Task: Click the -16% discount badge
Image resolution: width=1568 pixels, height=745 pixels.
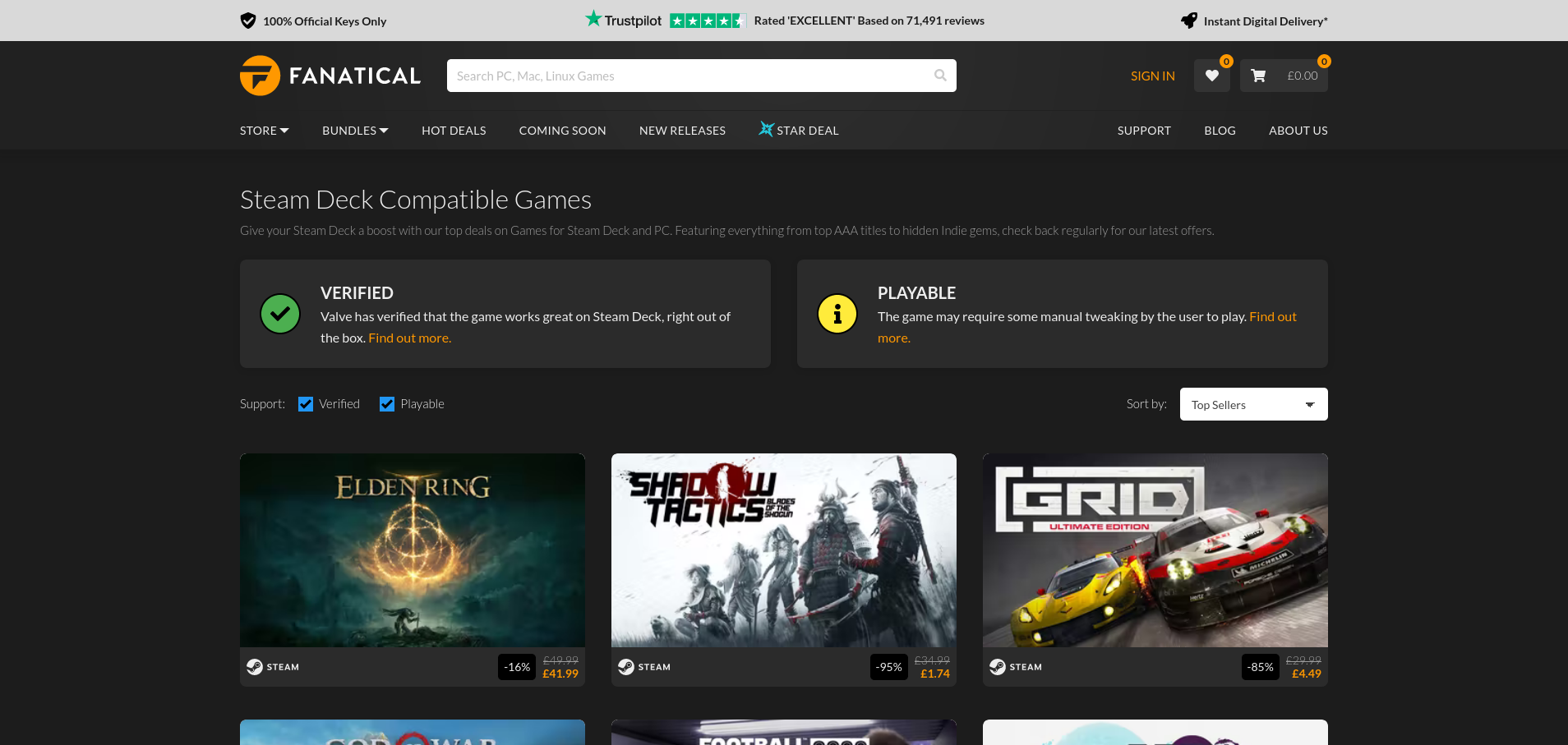Action: click(x=517, y=667)
